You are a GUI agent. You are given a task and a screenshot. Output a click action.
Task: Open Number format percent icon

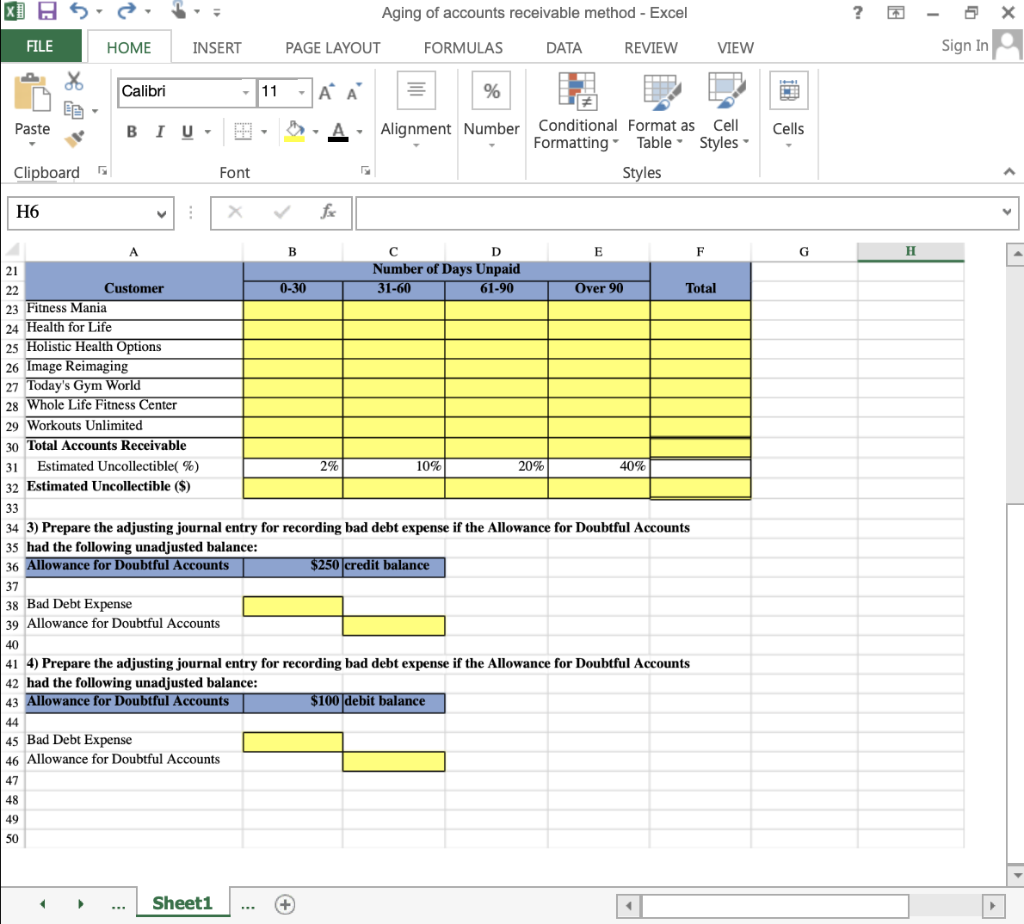491,90
